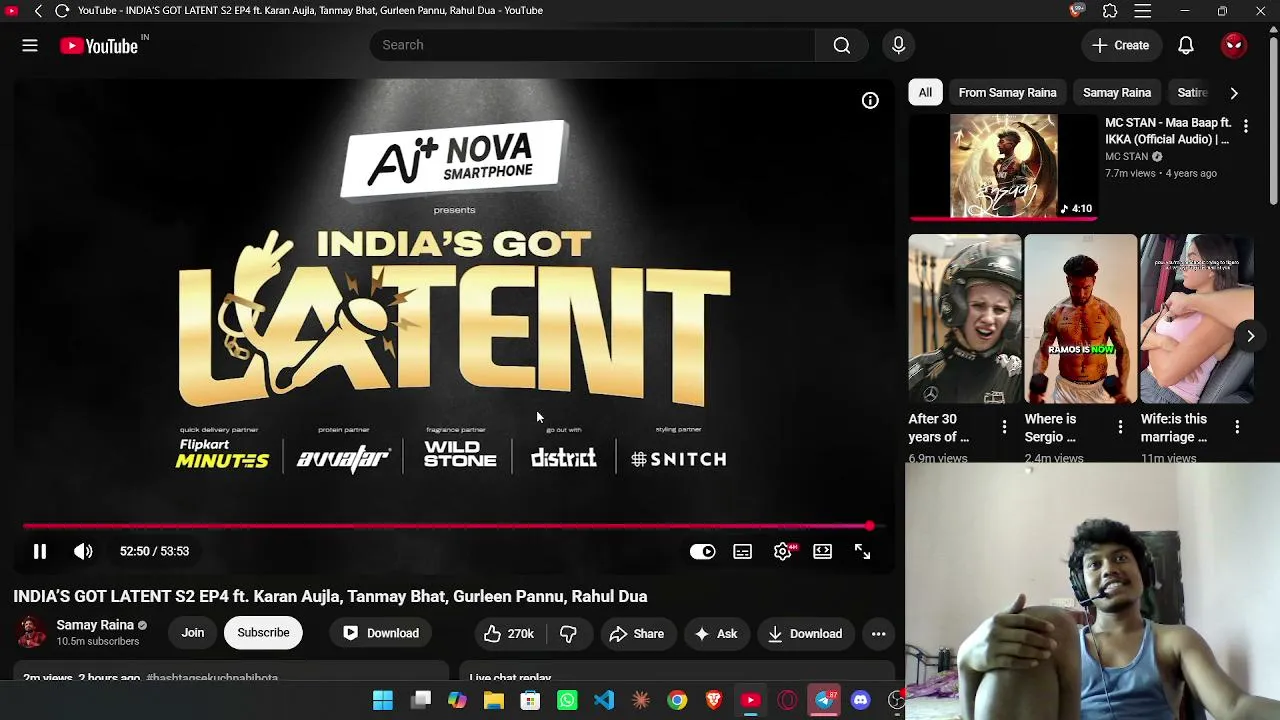Select the 'Samay Raina' chip

[1117, 93]
